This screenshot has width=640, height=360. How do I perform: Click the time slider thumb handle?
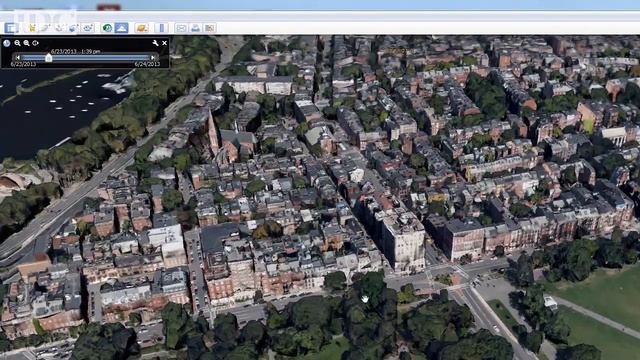tap(49, 58)
